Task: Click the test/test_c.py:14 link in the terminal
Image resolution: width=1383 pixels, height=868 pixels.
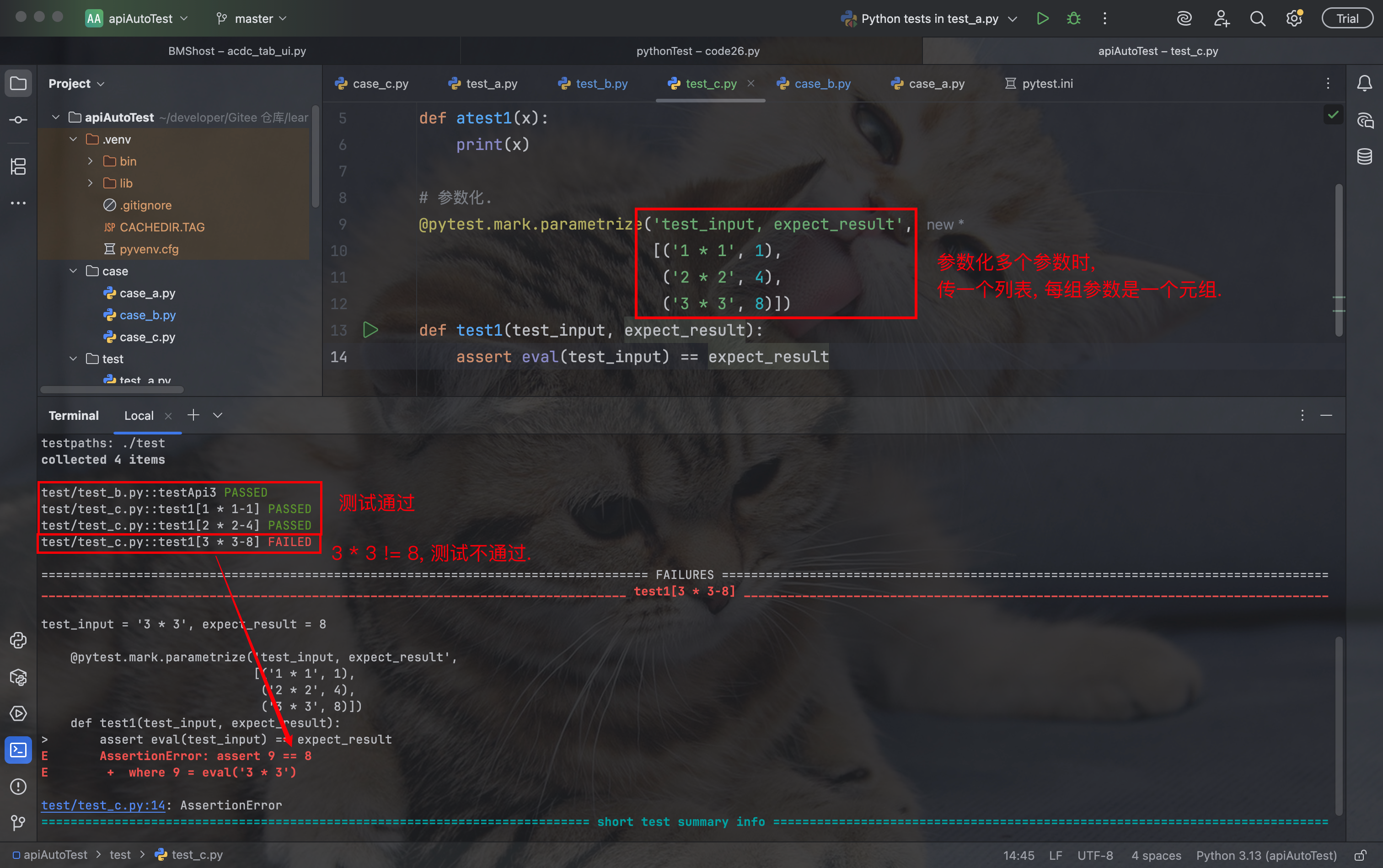Action: tap(103, 805)
